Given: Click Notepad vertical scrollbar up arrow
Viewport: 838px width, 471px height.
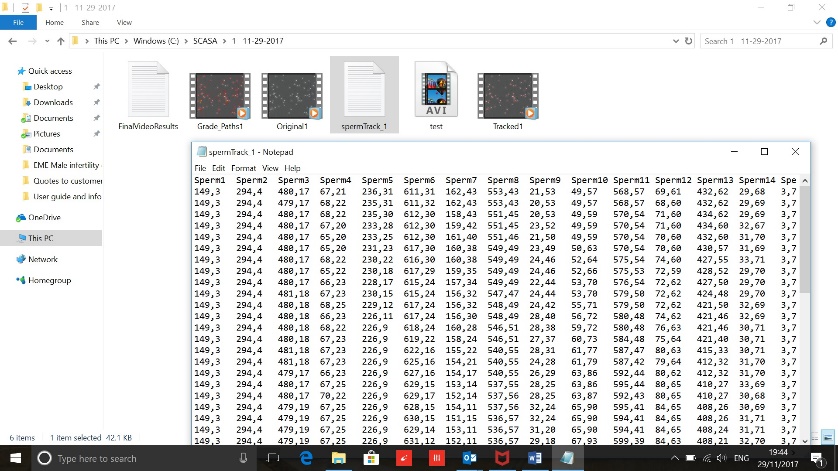Looking at the screenshot, I should 805,181.
